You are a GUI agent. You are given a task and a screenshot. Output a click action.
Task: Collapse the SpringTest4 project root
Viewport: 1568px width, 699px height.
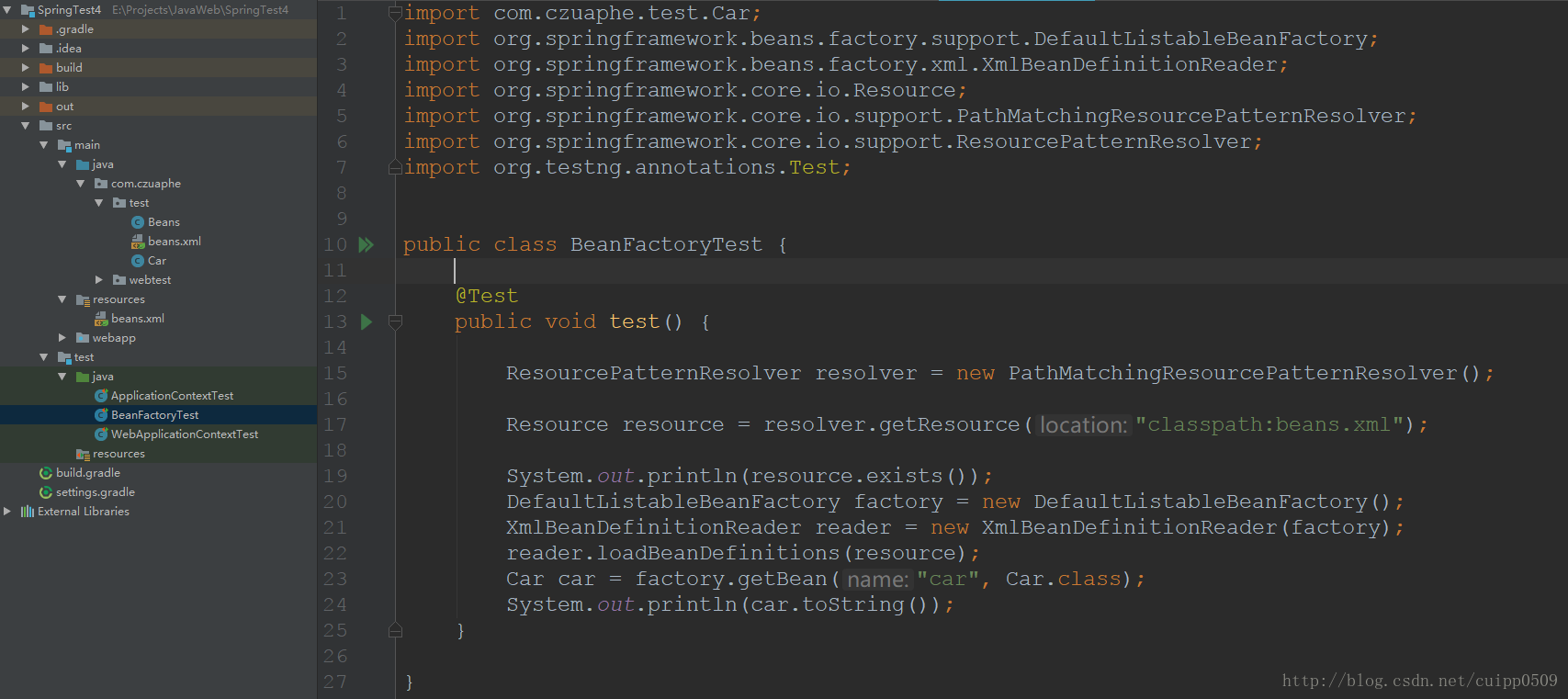[7, 10]
